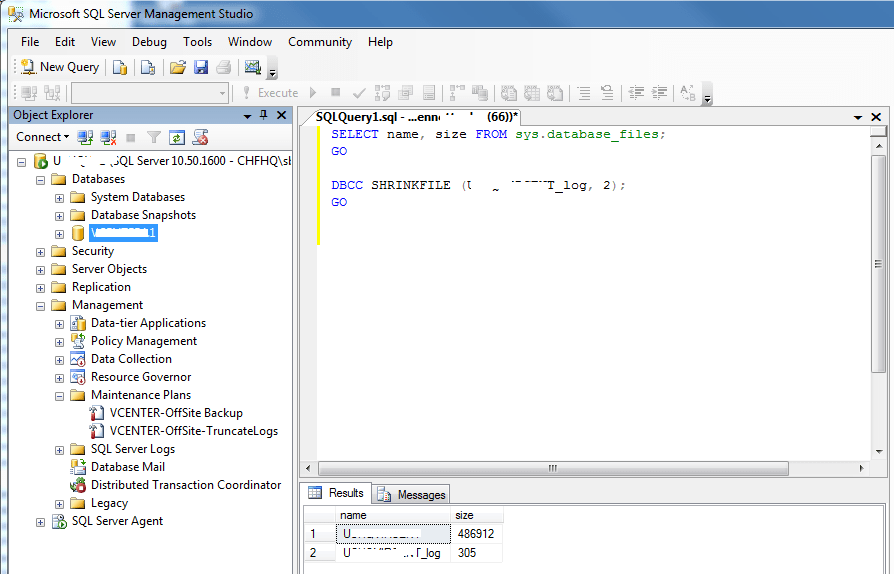Expand the Replication node
The image size is (894, 574).
(x=40, y=288)
